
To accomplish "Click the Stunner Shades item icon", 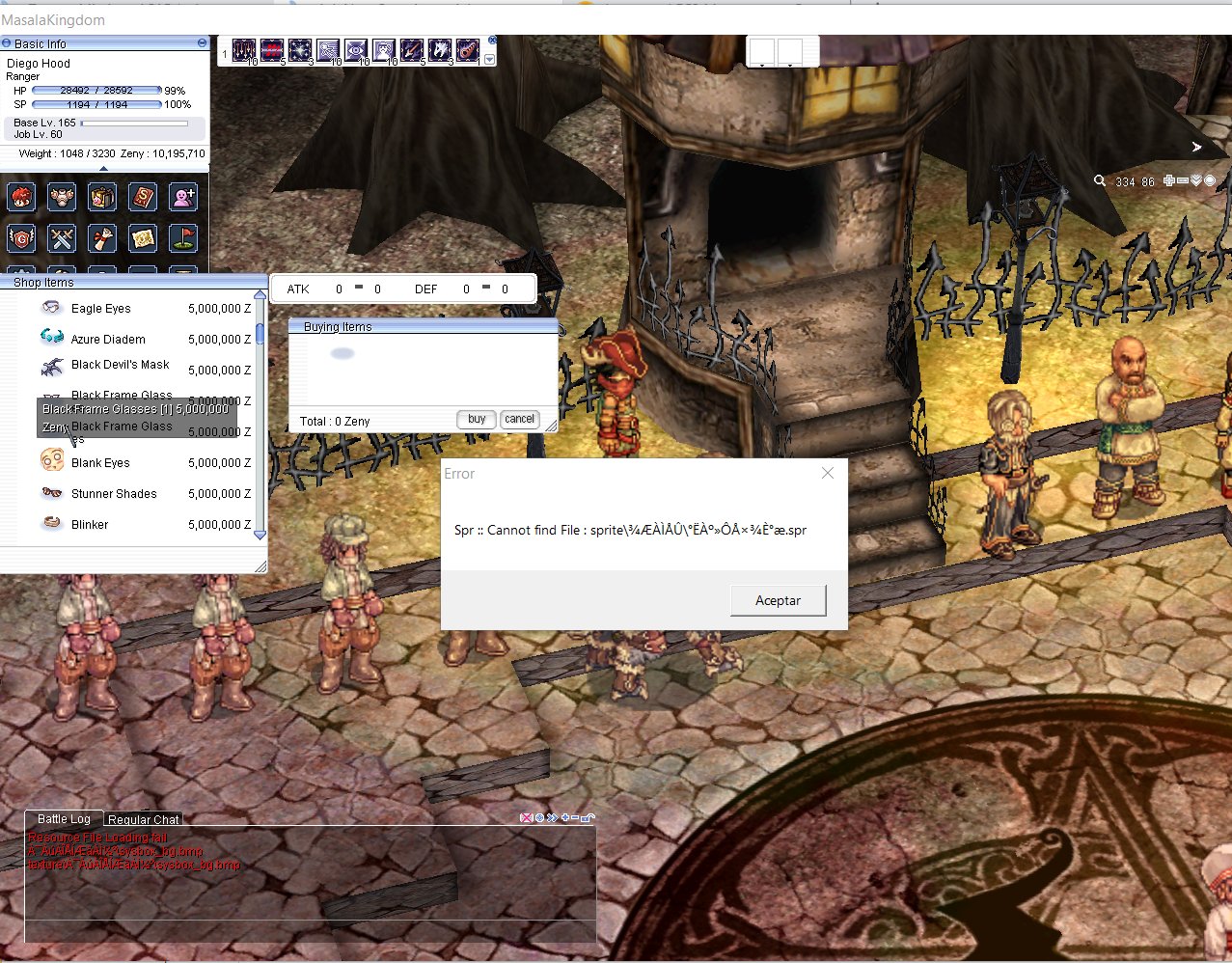I will point(52,493).
